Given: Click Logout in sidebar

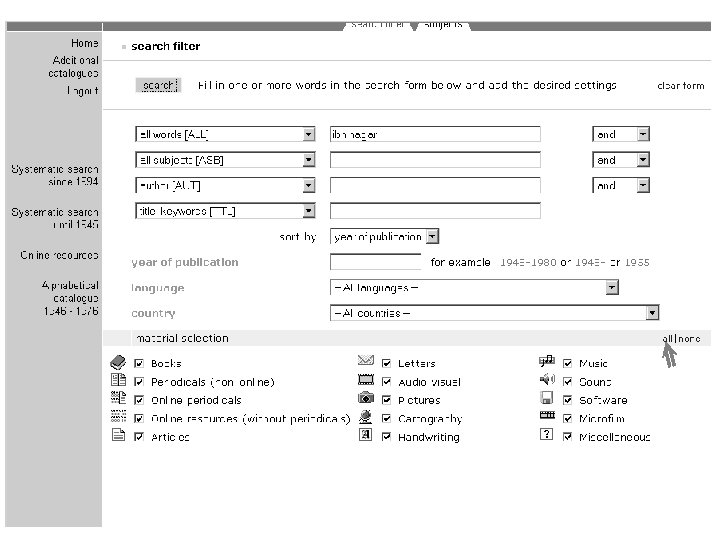Looking at the screenshot, I should [82, 91].
